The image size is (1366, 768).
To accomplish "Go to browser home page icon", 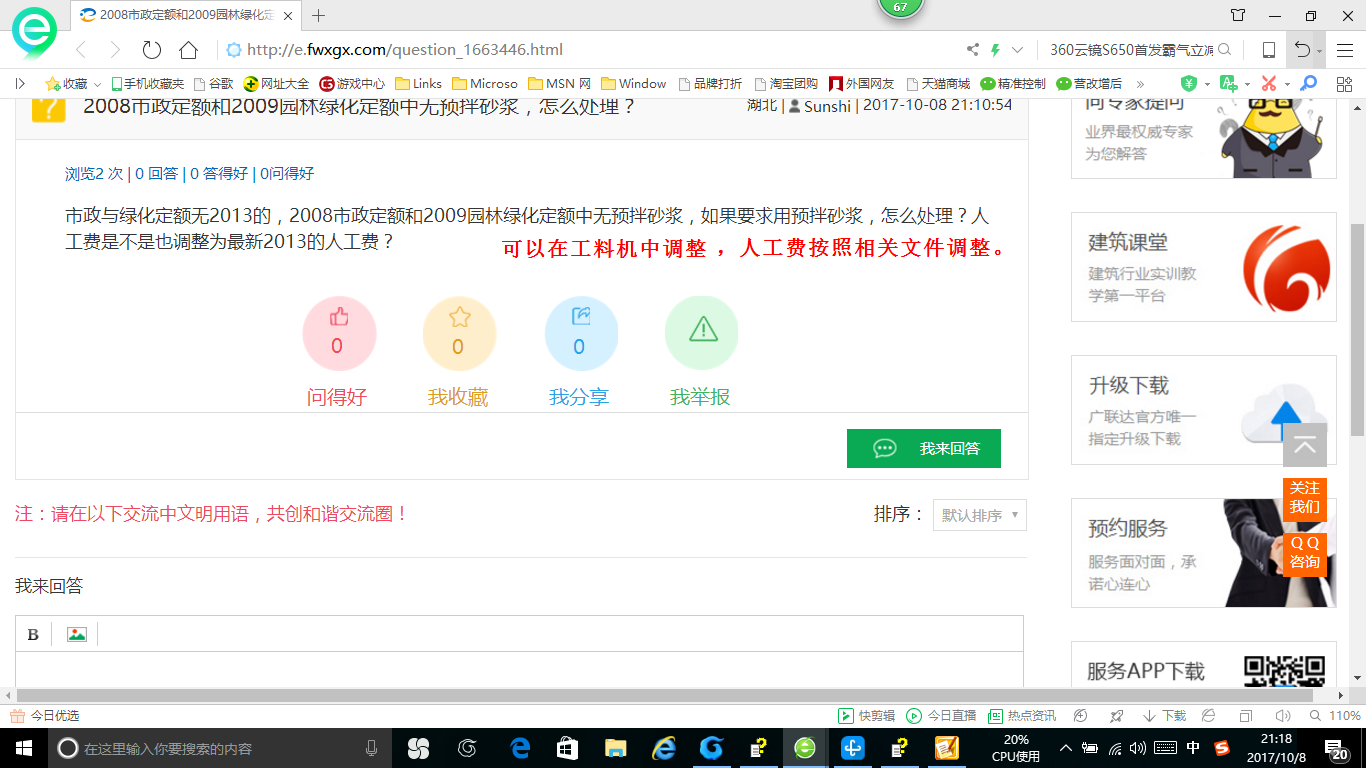I will (188, 50).
